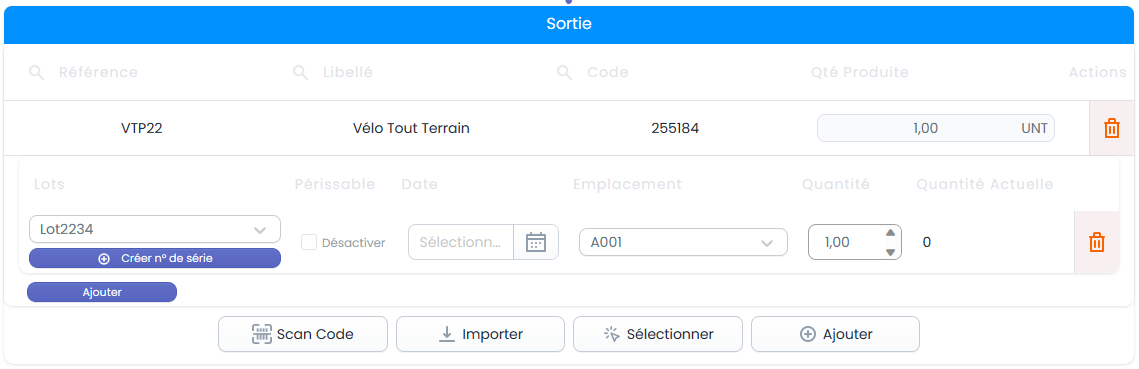
Task: Click the Sélectionner button
Action: [657, 334]
